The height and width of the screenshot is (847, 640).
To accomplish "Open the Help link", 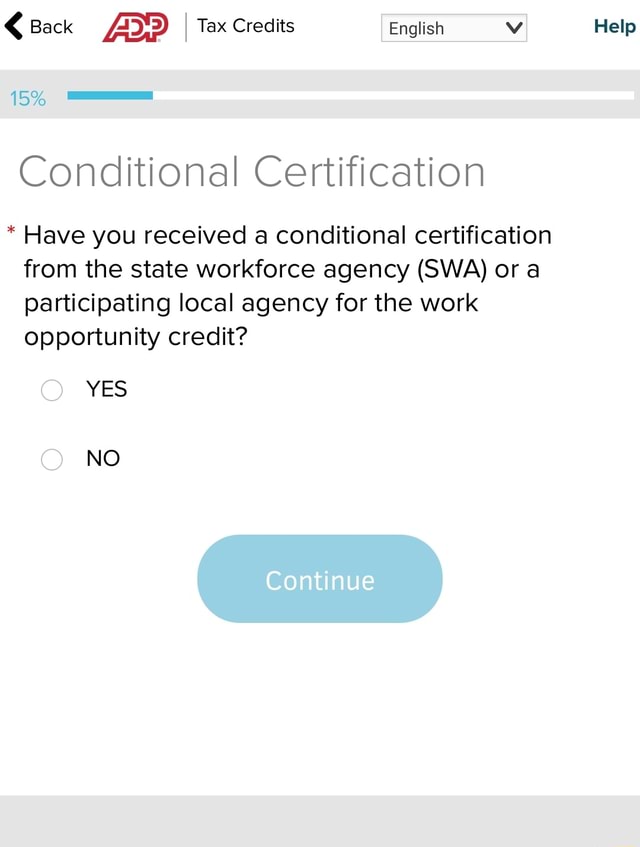I will pos(614,27).
